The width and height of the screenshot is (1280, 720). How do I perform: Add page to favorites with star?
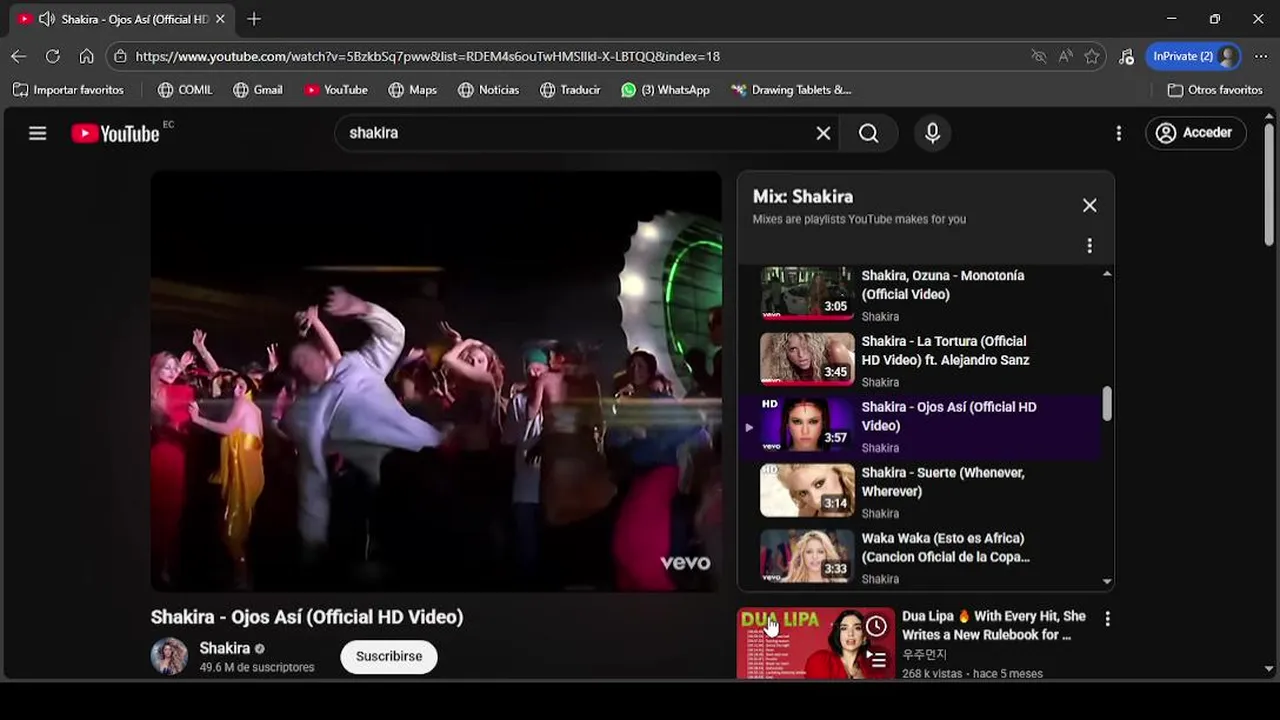coord(1092,56)
